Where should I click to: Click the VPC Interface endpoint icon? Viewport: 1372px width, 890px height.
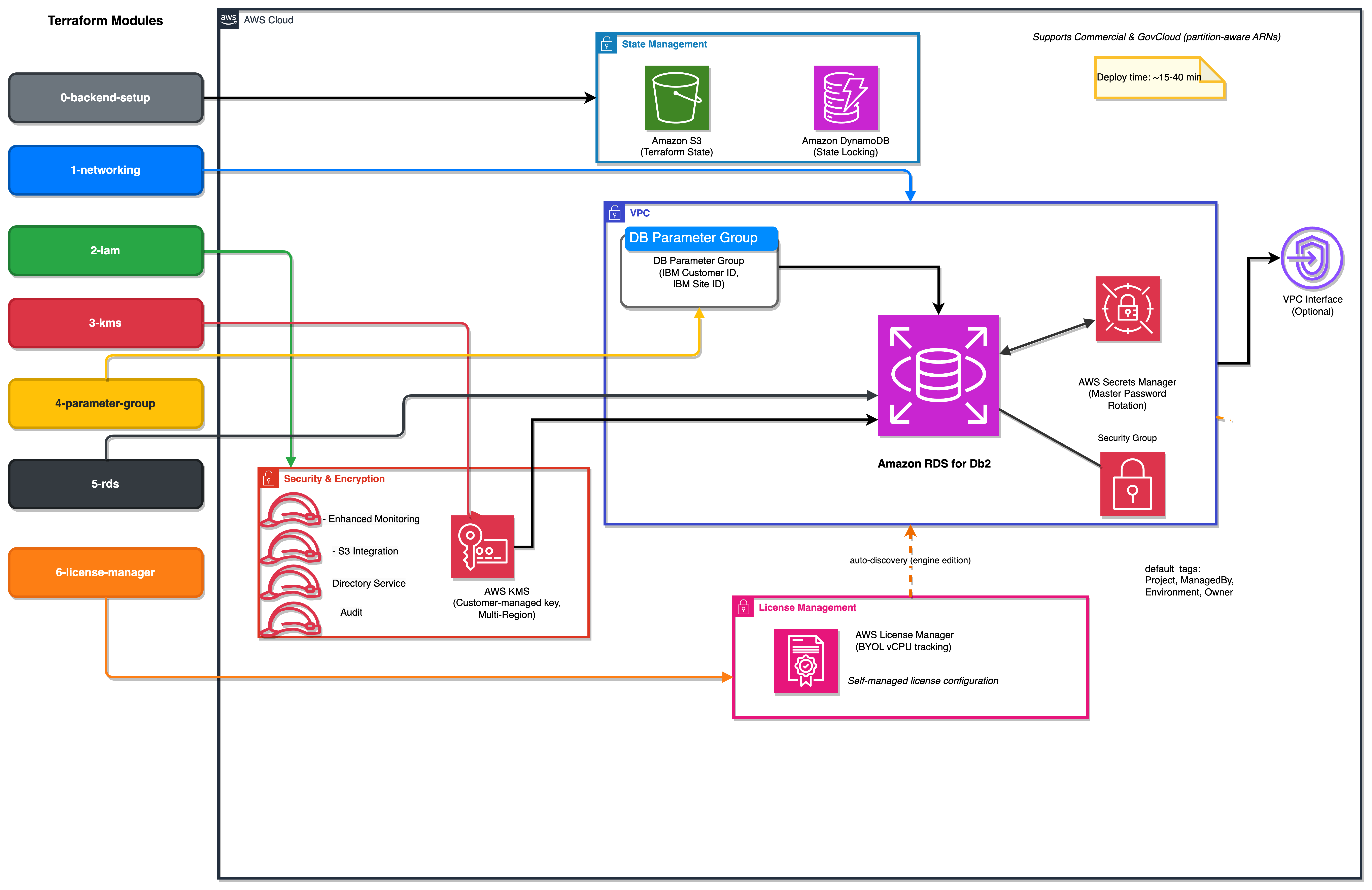1312,258
